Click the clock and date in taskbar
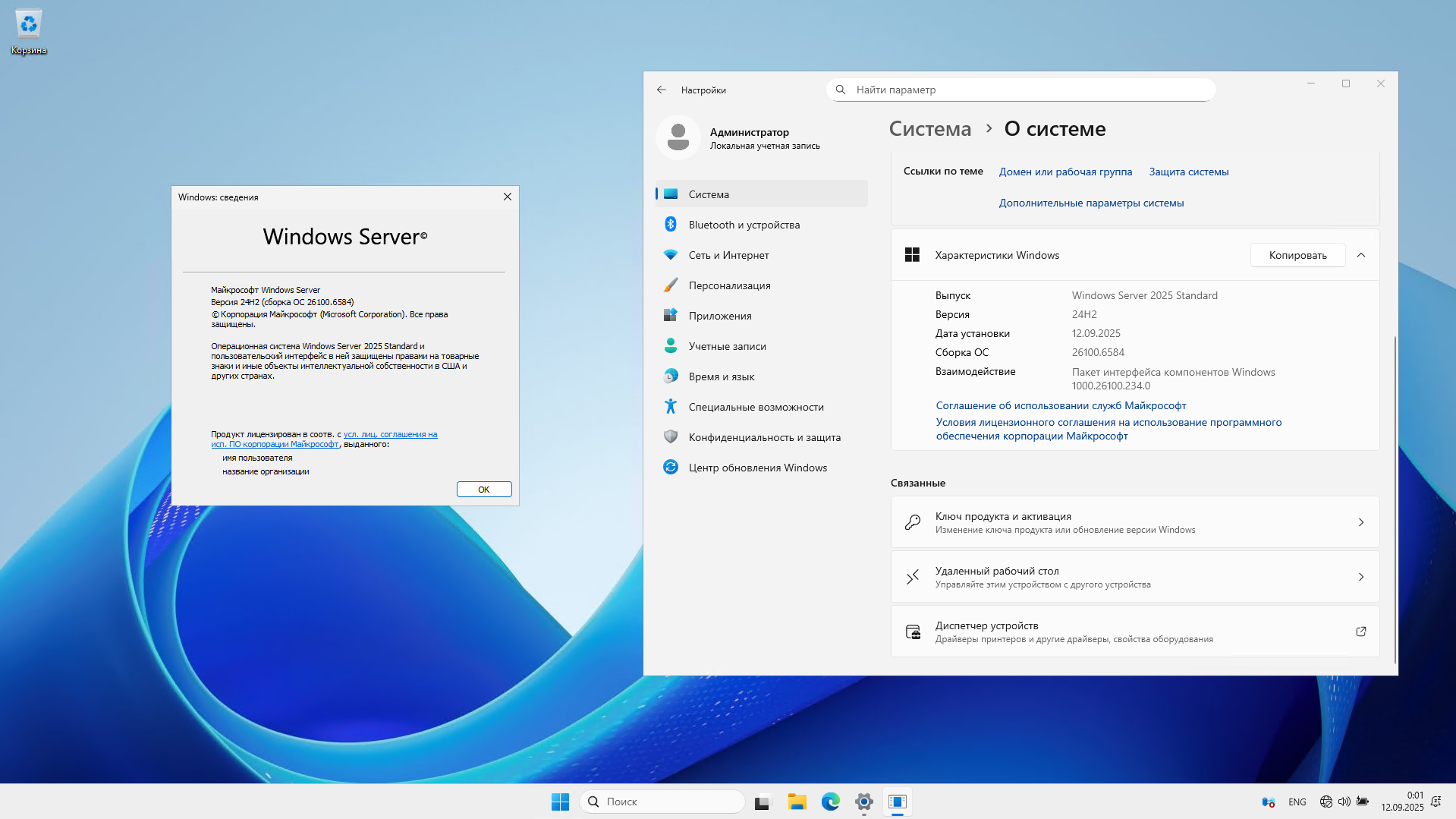The image size is (1456, 819). 1402,802
